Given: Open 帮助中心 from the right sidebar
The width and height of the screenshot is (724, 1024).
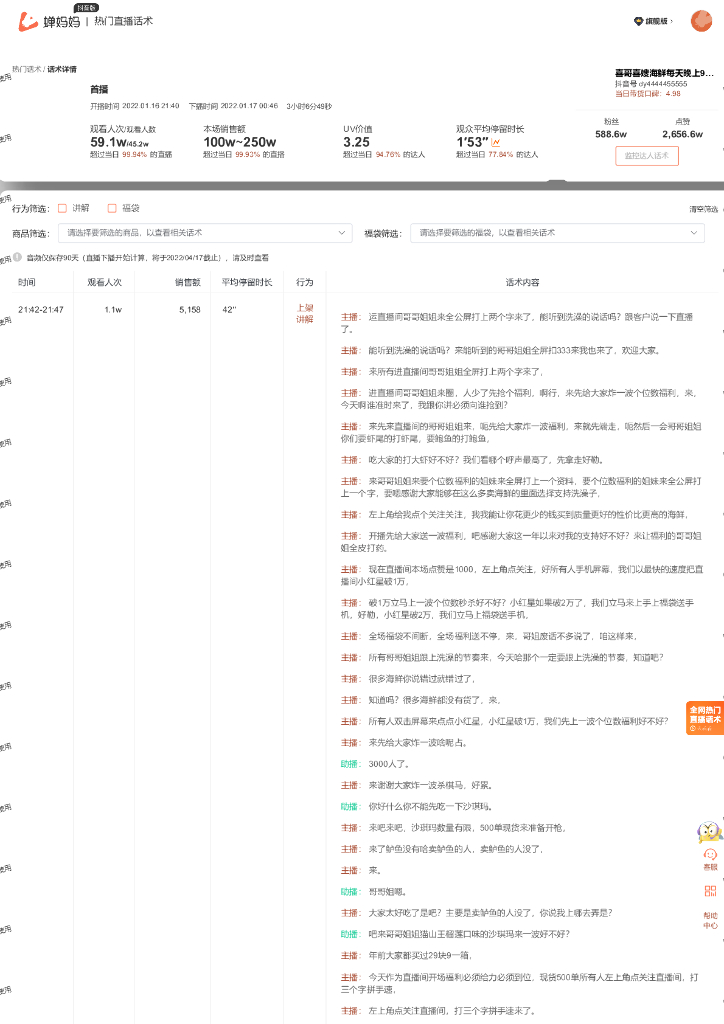Looking at the screenshot, I should click(710, 920).
